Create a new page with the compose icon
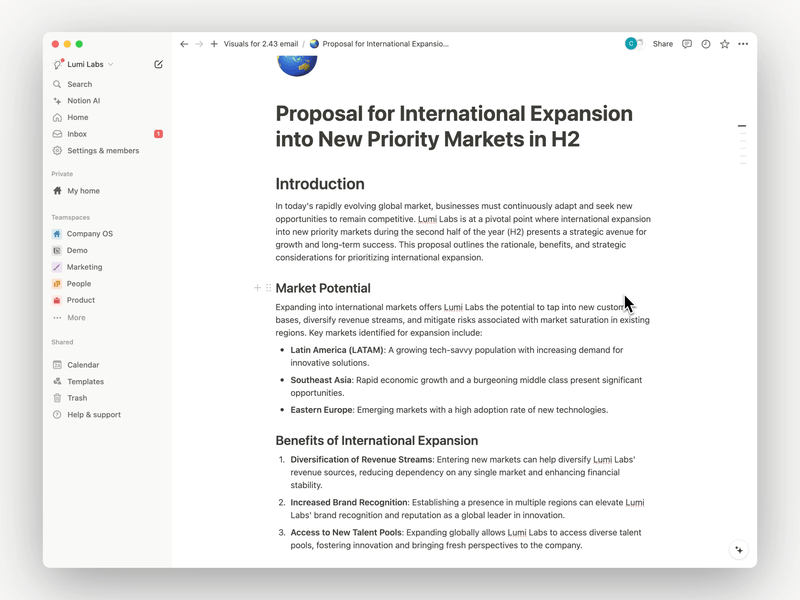The height and width of the screenshot is (600, 800). (x=158, y=64)
